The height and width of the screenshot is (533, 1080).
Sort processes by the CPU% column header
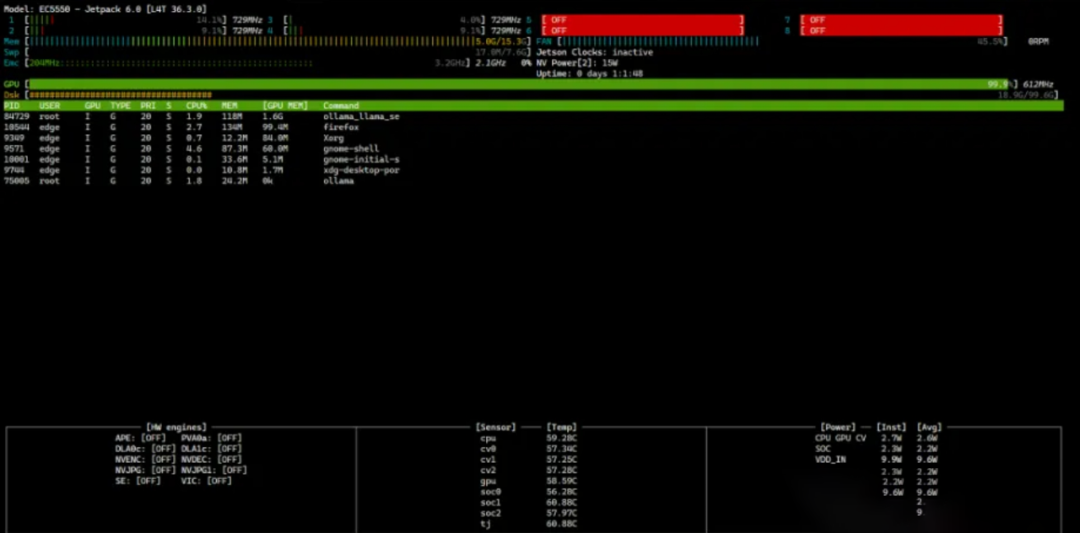[x=196, y=106]
